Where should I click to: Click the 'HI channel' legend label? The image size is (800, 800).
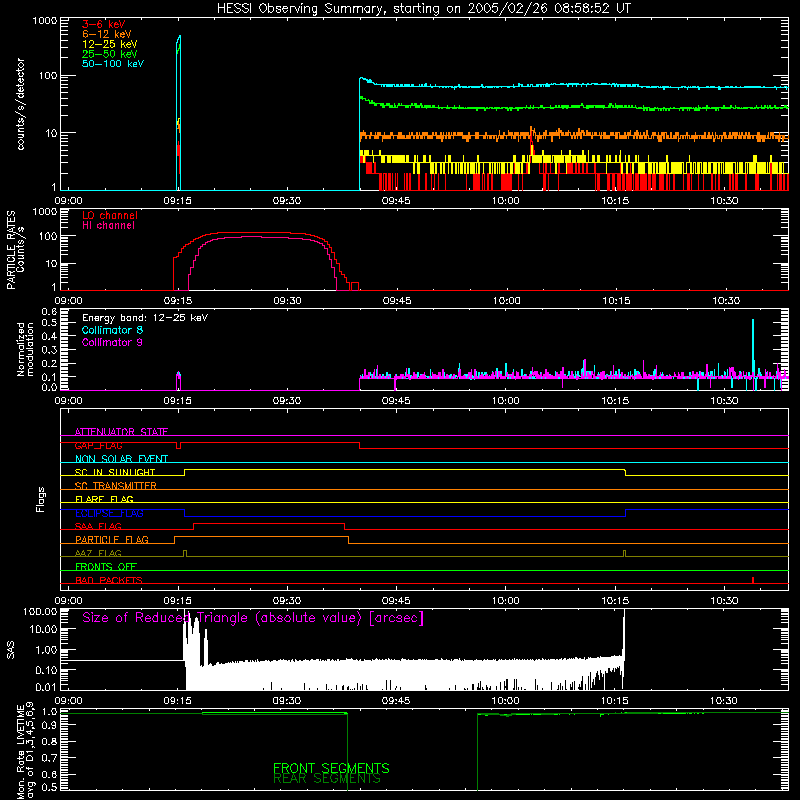pyautogui.click(x=108, y=225)
